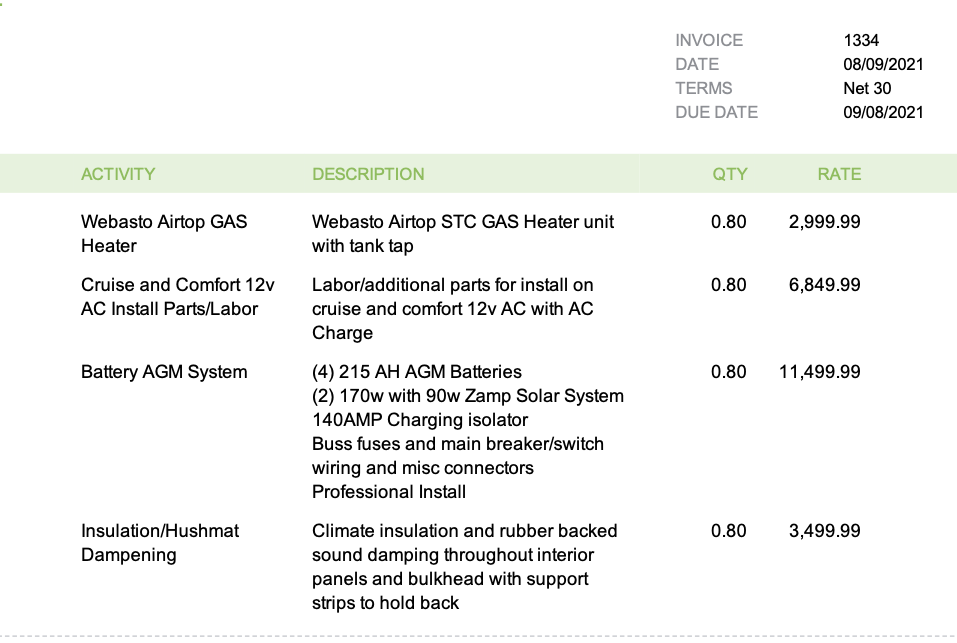Screen dimensions: 957x643
Task: Select the QTY column header
Action: tap(729, 174)
